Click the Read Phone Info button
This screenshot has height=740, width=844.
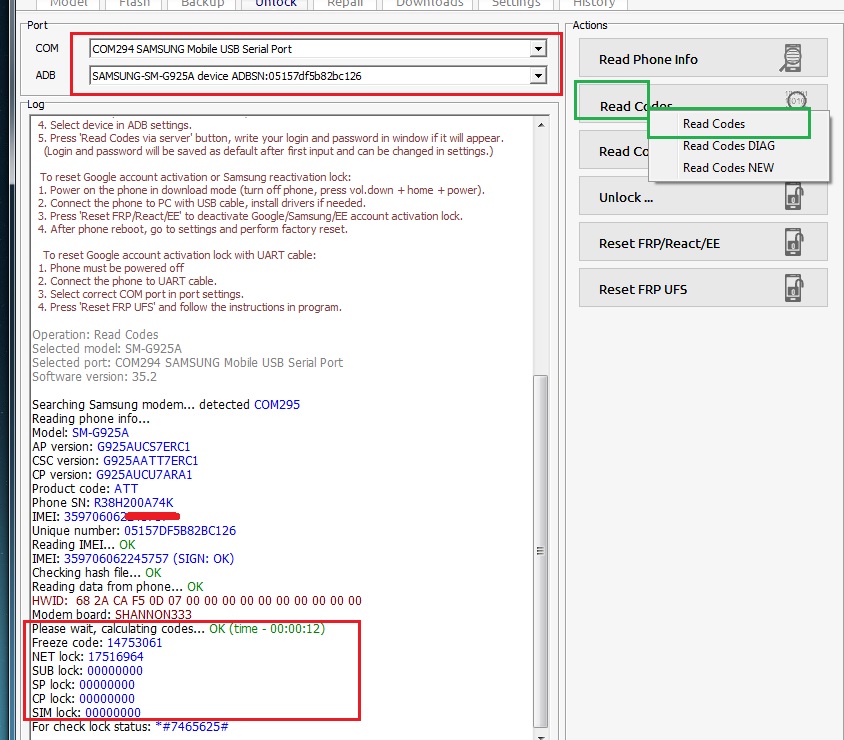click(703, 58)
